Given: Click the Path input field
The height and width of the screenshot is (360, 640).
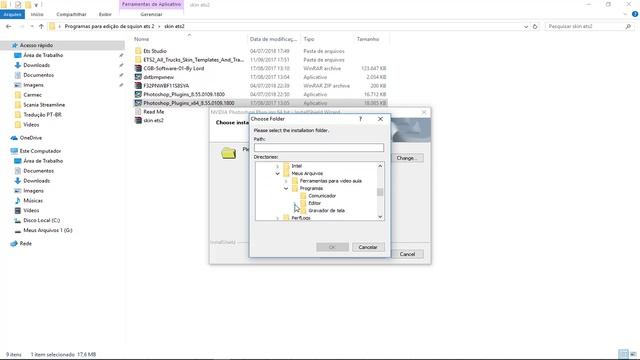Looking at the screenshot, I should [319, 147].
